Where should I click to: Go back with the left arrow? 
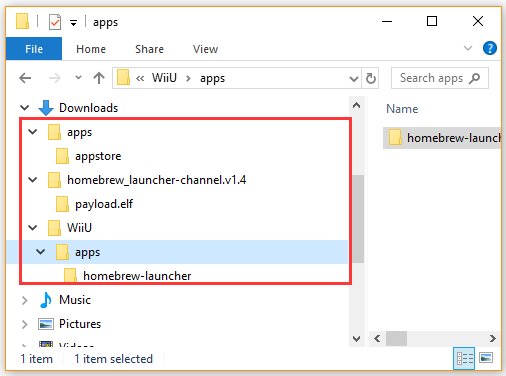point(25,78)
